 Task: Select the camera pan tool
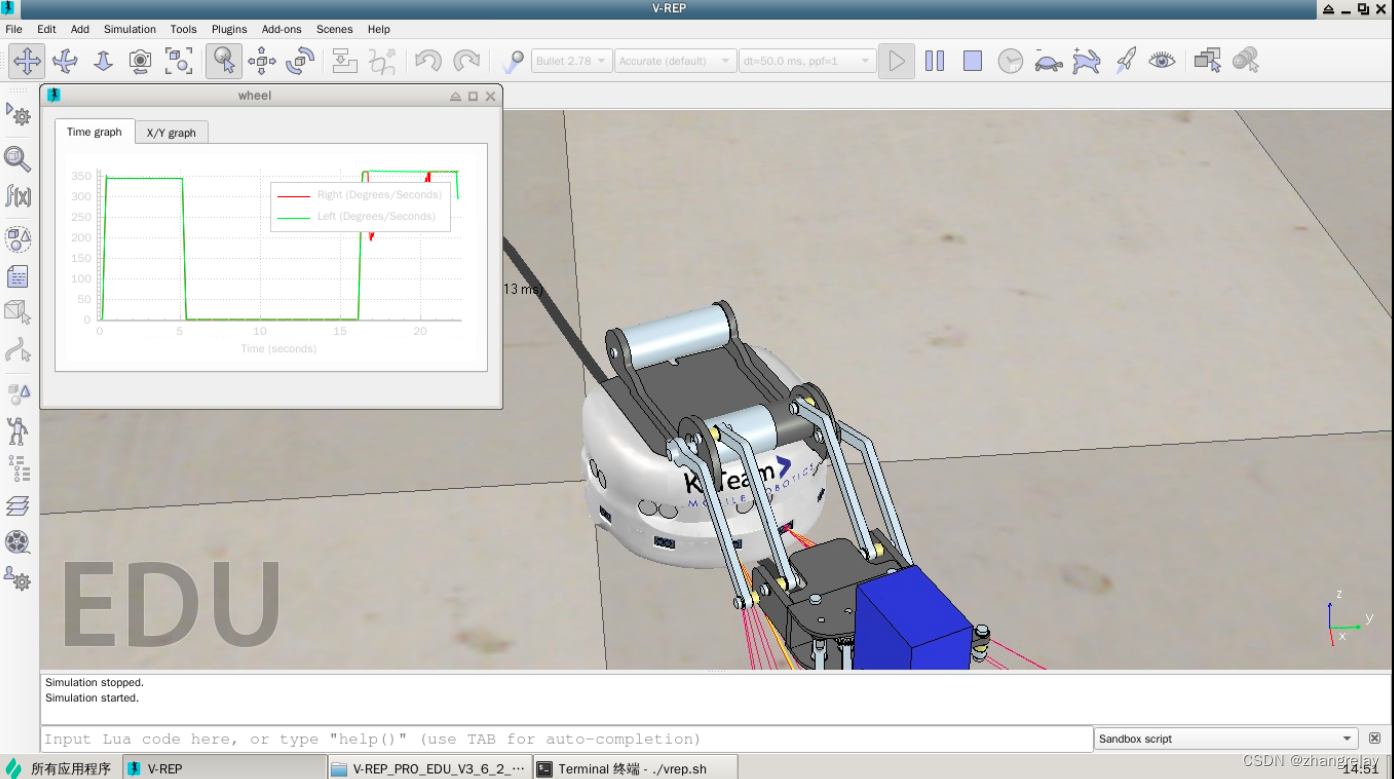(27, 61)
